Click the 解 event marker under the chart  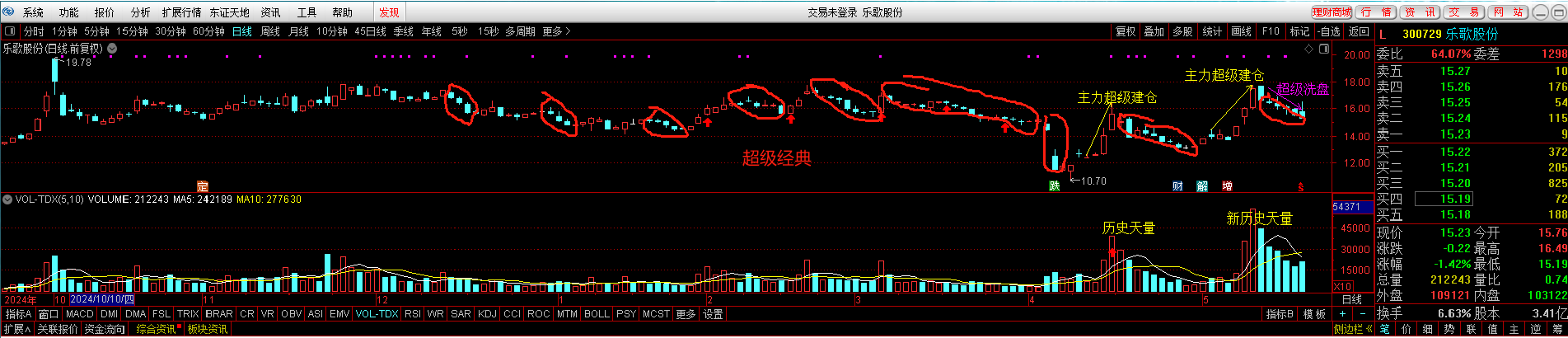point(1202,186)
